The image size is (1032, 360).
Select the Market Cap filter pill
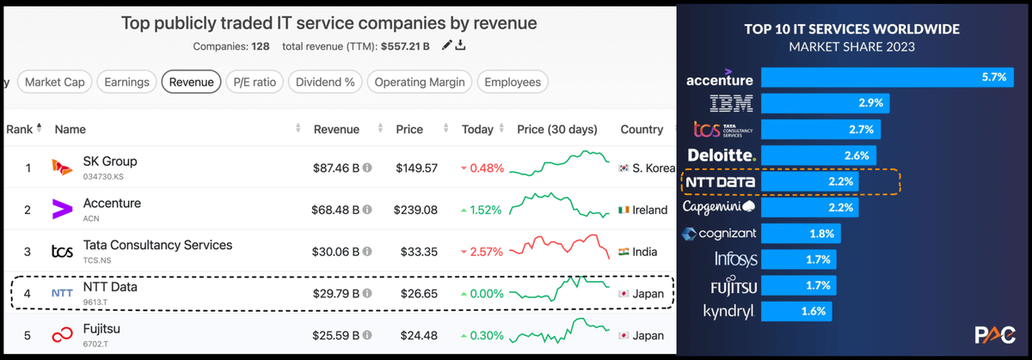[x=55, y=82]
